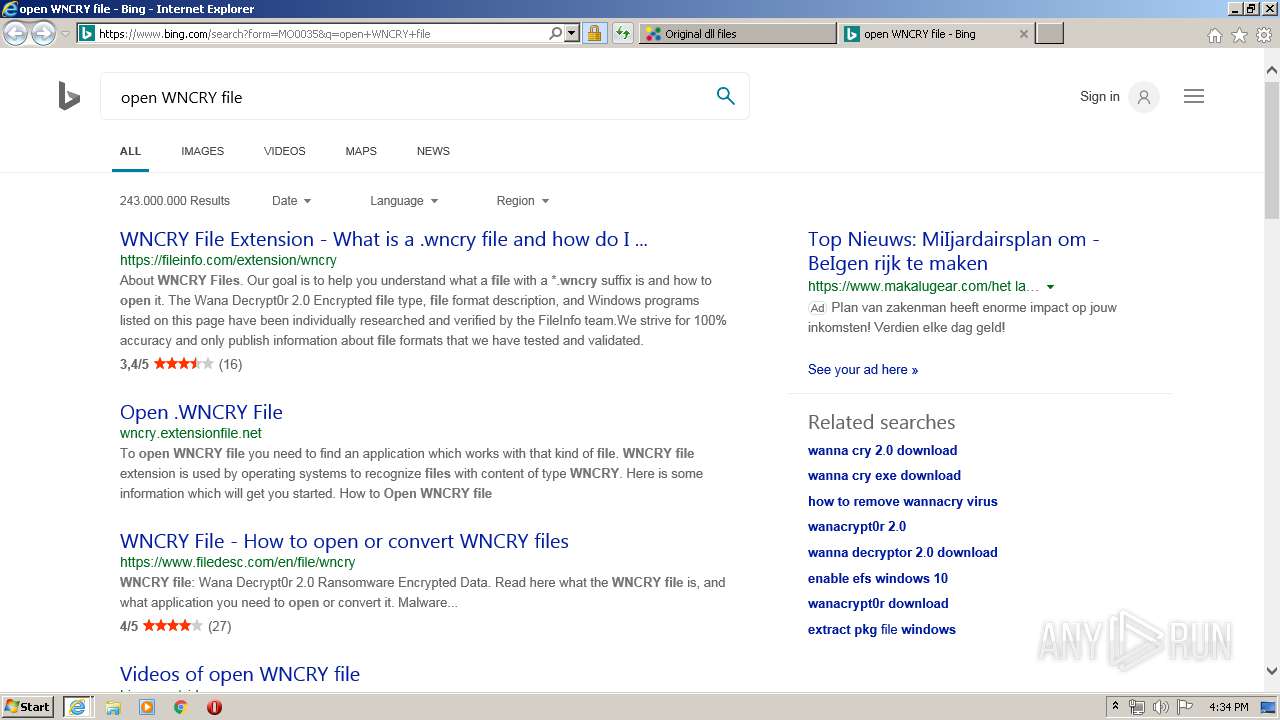Open the 'Open .WNCRY File' result
This screenshot has width=1280, height=720.
(201, 412)
